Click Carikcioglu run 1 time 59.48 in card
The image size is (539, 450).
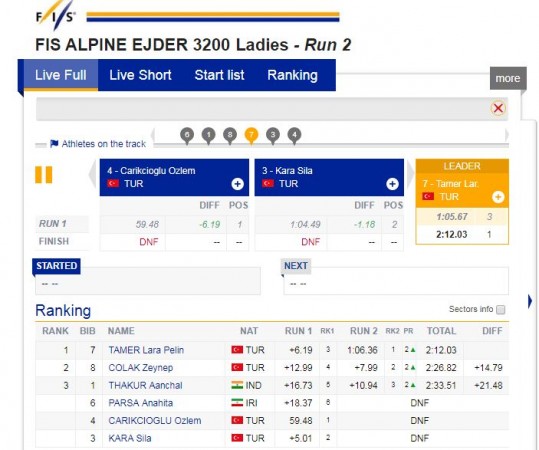[147, 224]
